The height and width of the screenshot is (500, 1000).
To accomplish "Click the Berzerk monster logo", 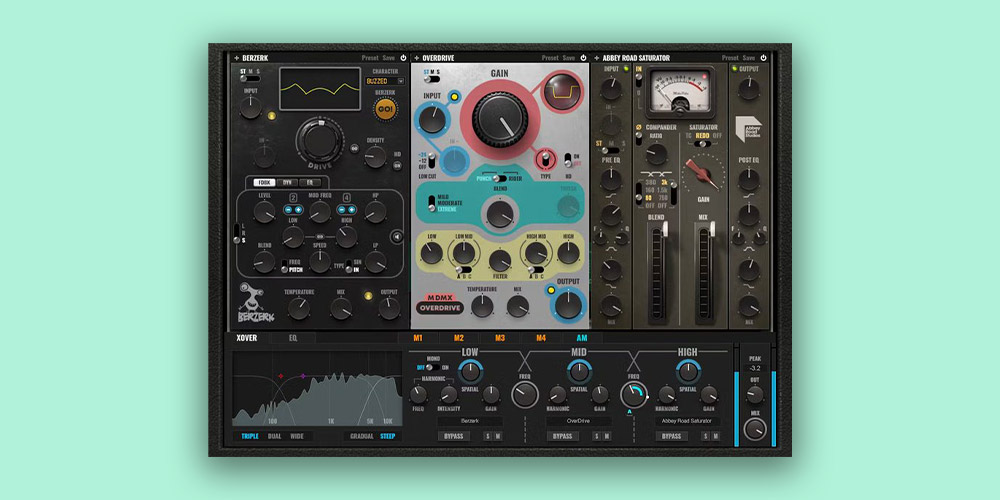I will pos(254,302).
